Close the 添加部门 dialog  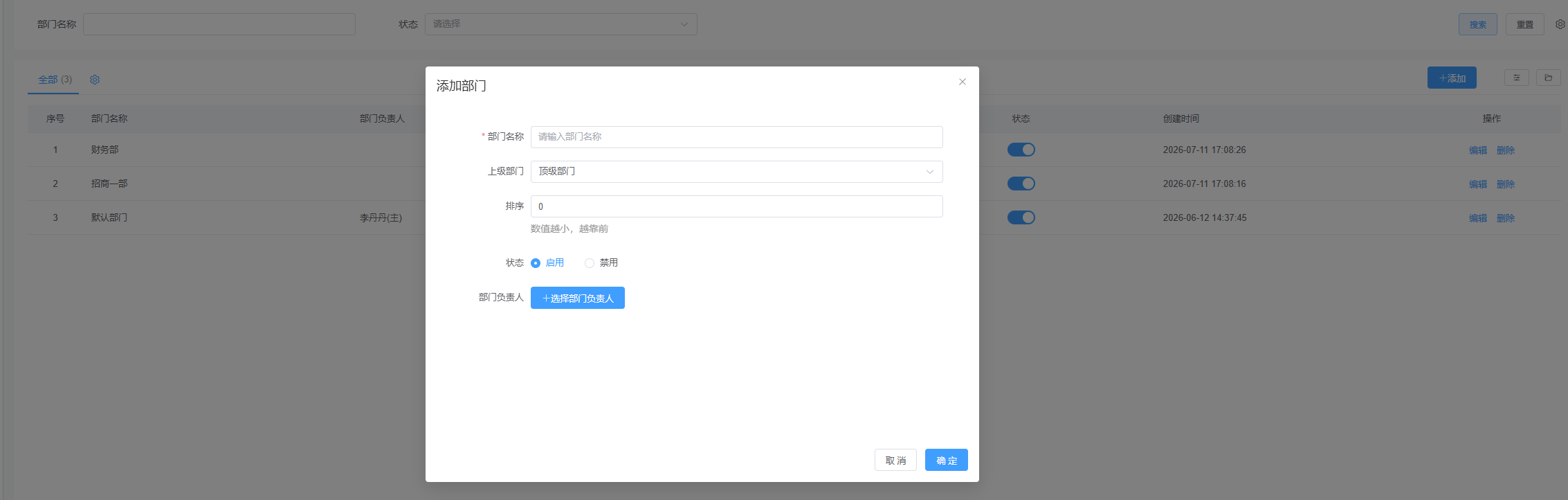(x=962, y=82)
